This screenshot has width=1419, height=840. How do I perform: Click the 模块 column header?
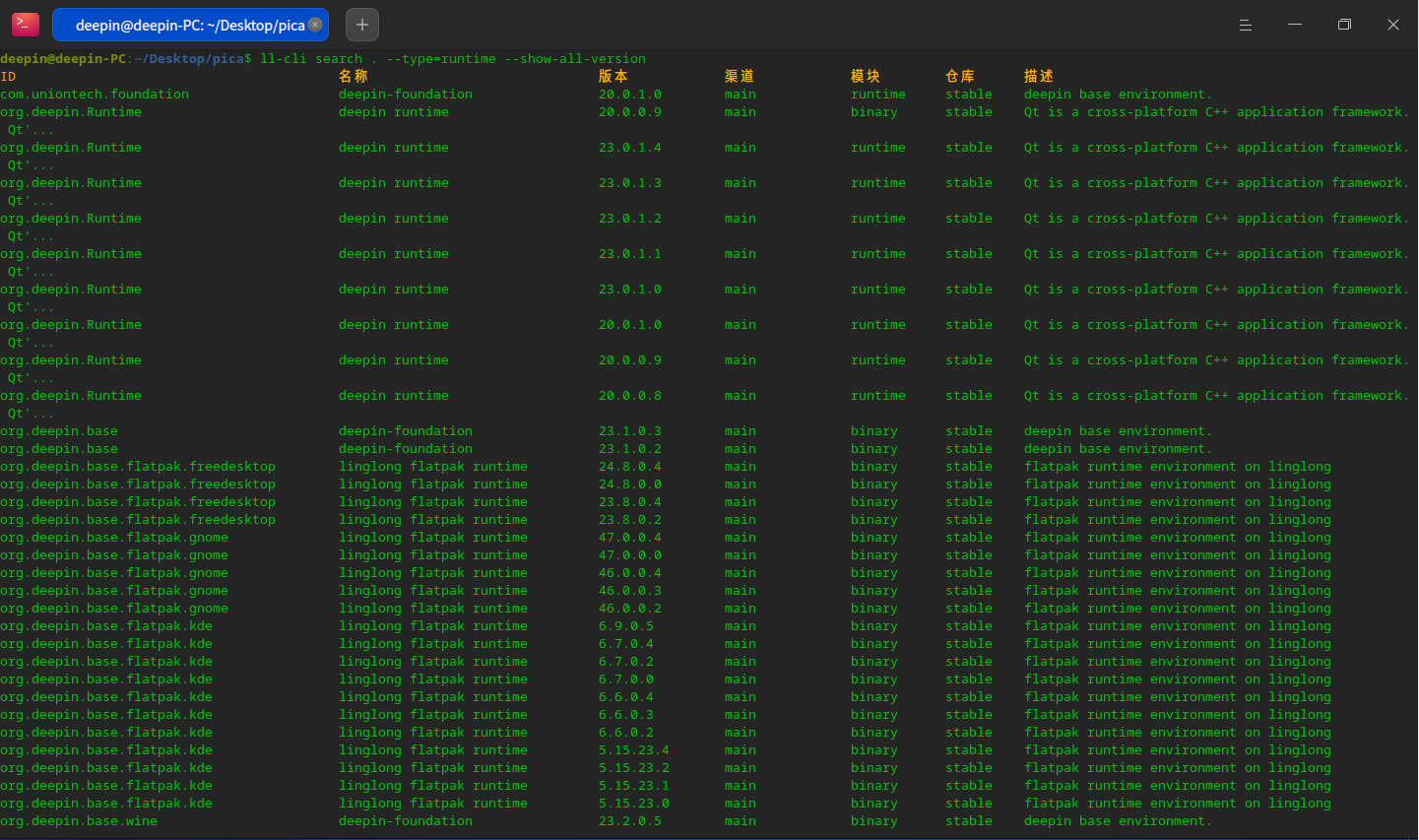[866, 77]
